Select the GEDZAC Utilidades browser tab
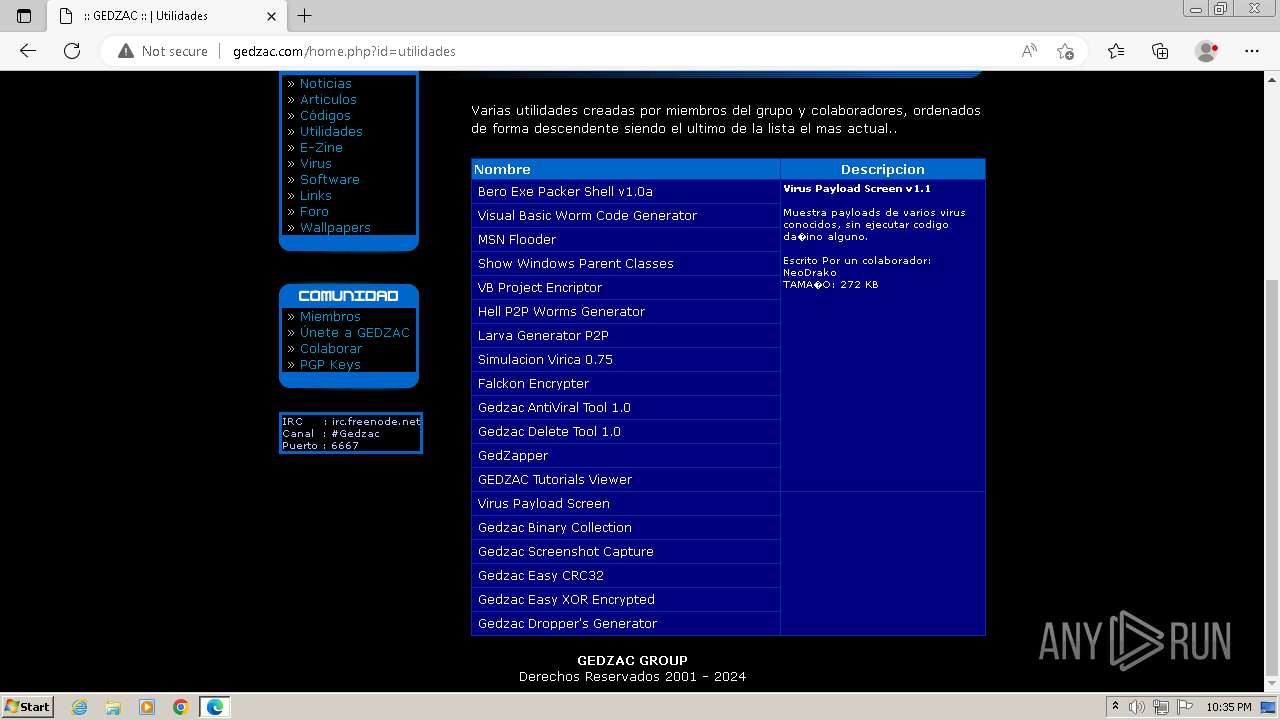1280x720 pixels. click(167, 16)
